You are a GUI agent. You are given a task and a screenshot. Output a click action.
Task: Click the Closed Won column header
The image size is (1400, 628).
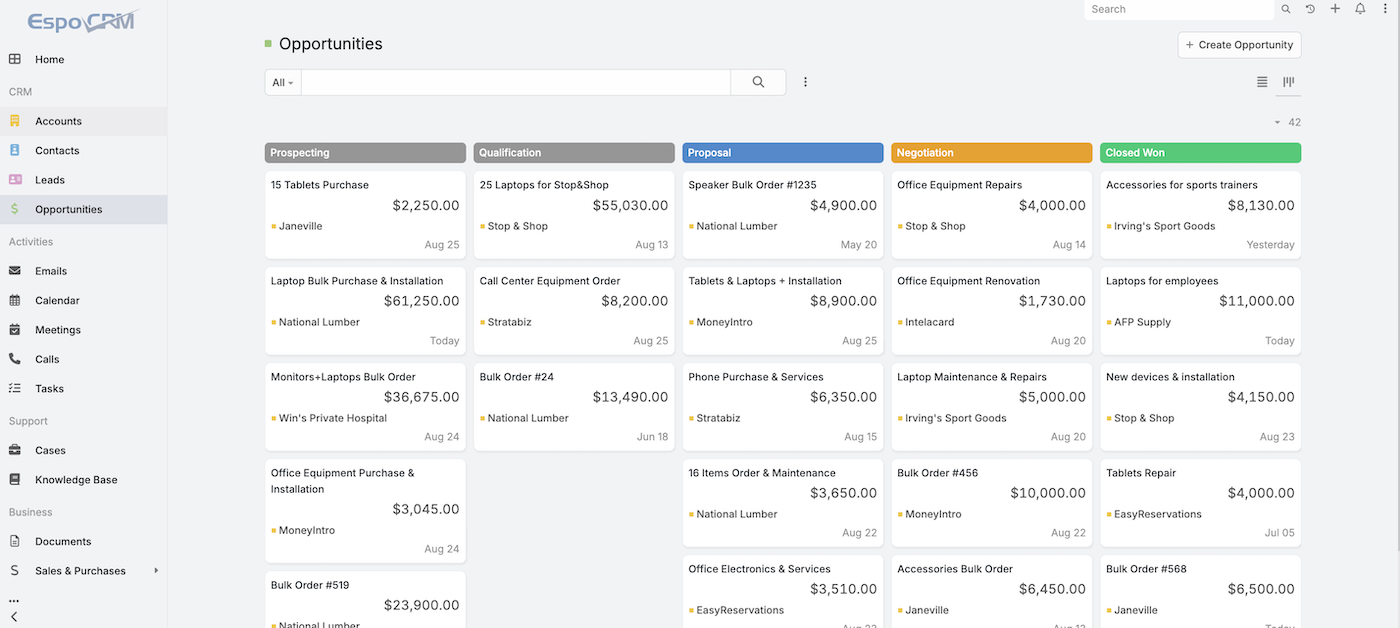point(1200,153)
